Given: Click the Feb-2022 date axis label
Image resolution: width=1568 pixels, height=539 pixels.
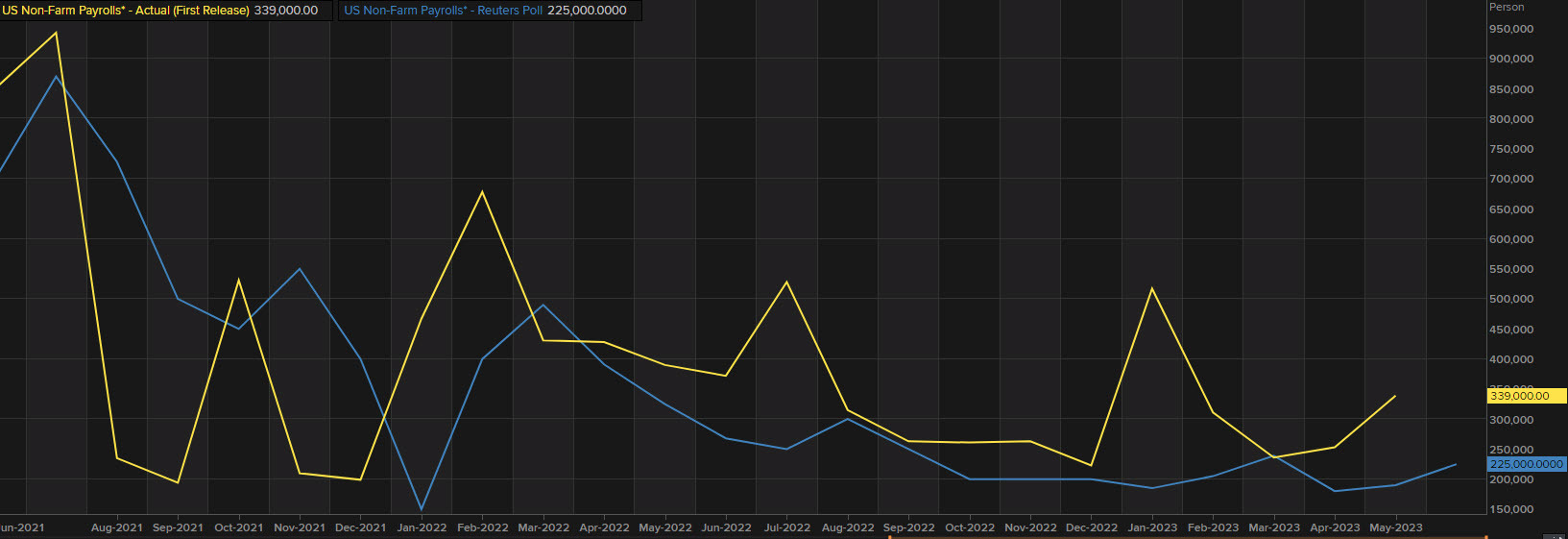Looking at the screenshot, I should pyautogui.click(x=482, y=527).
